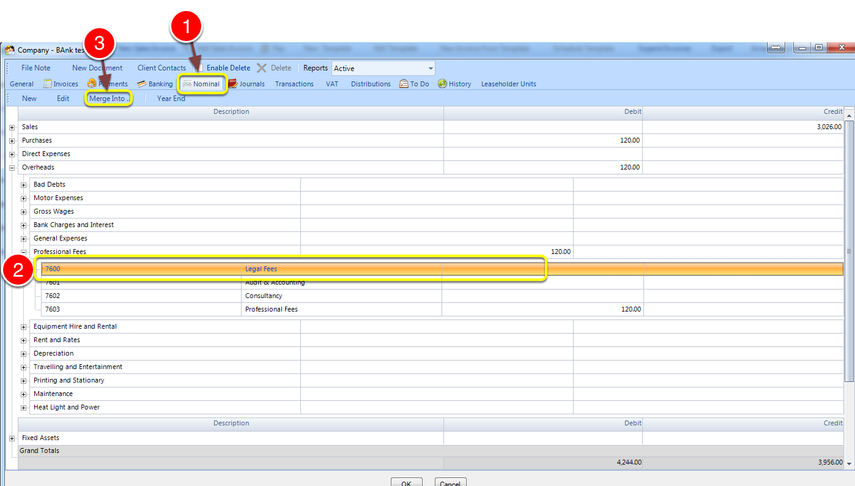Click the Cancel button
Image resolution: width=855 pixels, height=486 pixels.
(x=450, y=482)
